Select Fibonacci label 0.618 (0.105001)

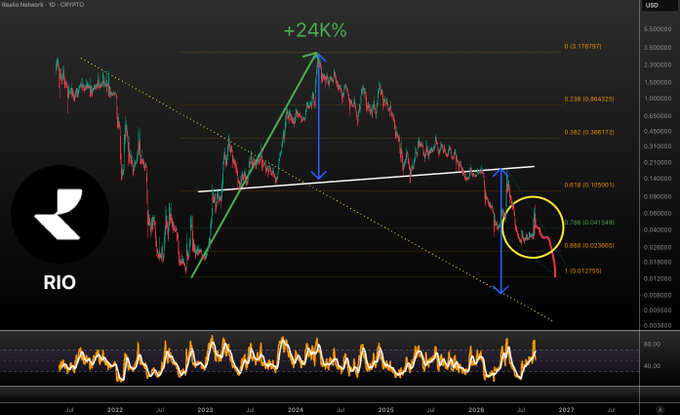click(589, 185)
